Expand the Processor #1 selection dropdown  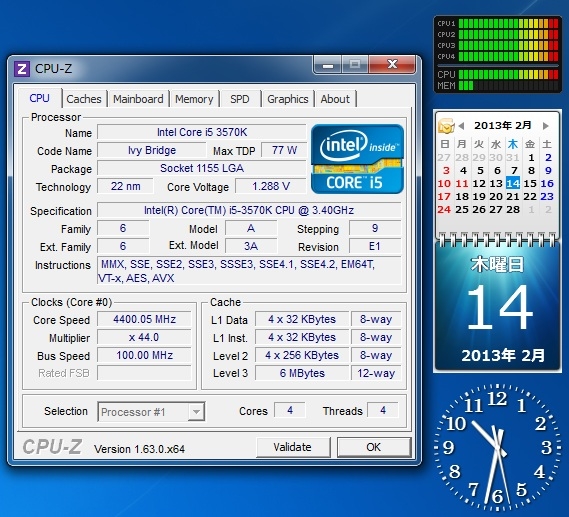coord(151,412)
